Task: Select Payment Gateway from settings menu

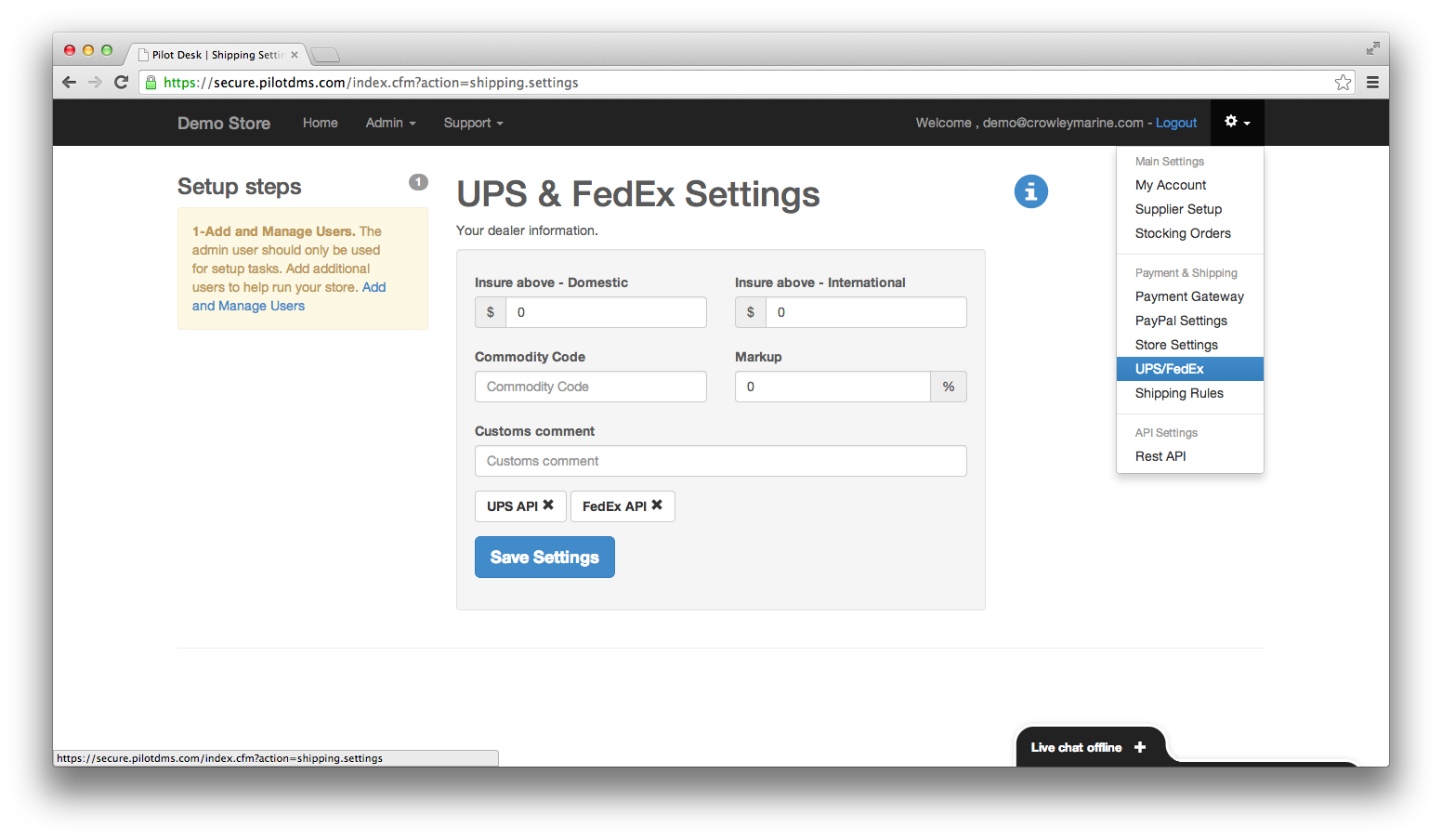Action: (1189, 295)
